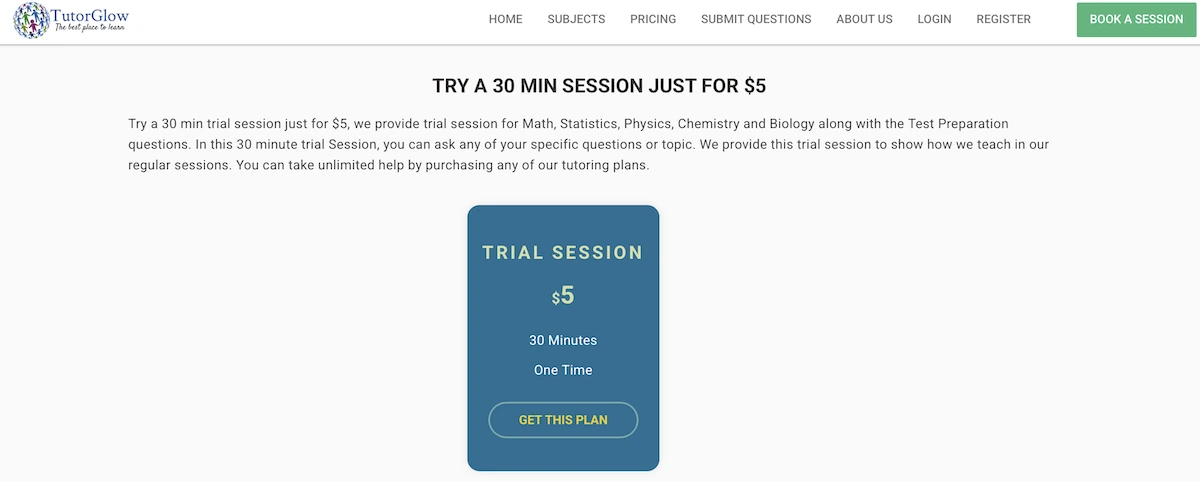The height and width of the screenshot is (482, 1200).
Task: Click the small dollar sign in card price
Action: click(555, 298)
